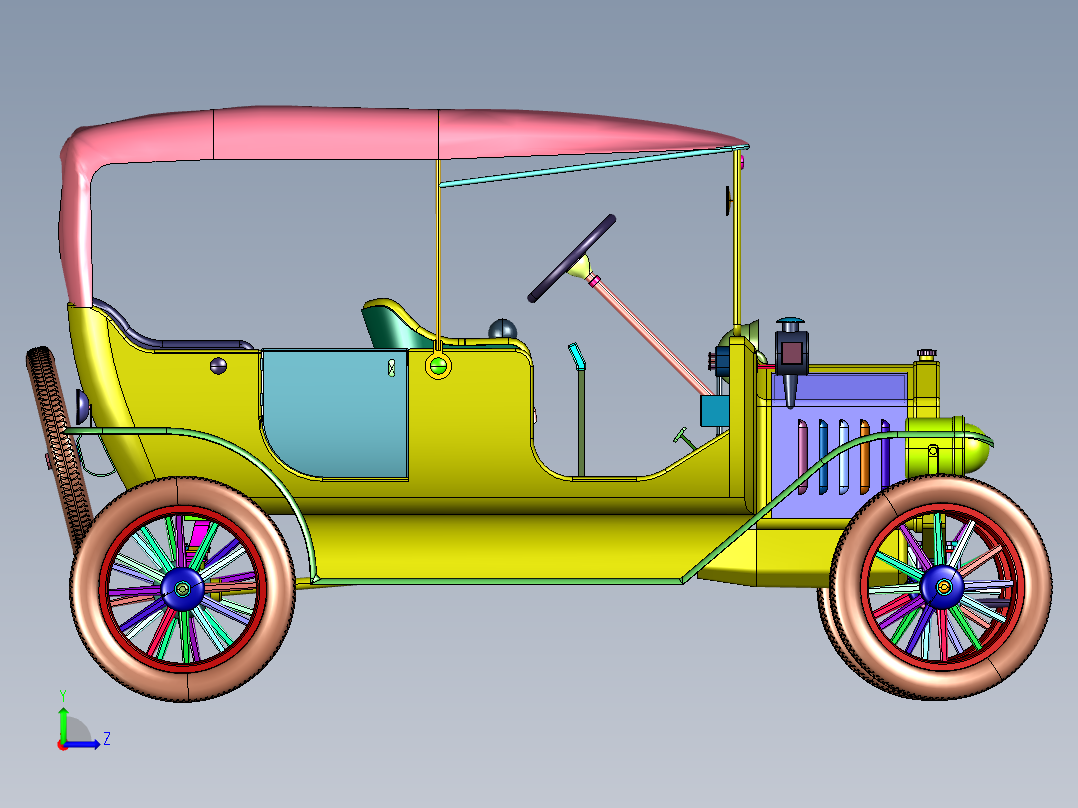The height and width of the screenshot is (808, 1078).
Task: Click the small handle on teal door
Action: (x=391, y=368)
